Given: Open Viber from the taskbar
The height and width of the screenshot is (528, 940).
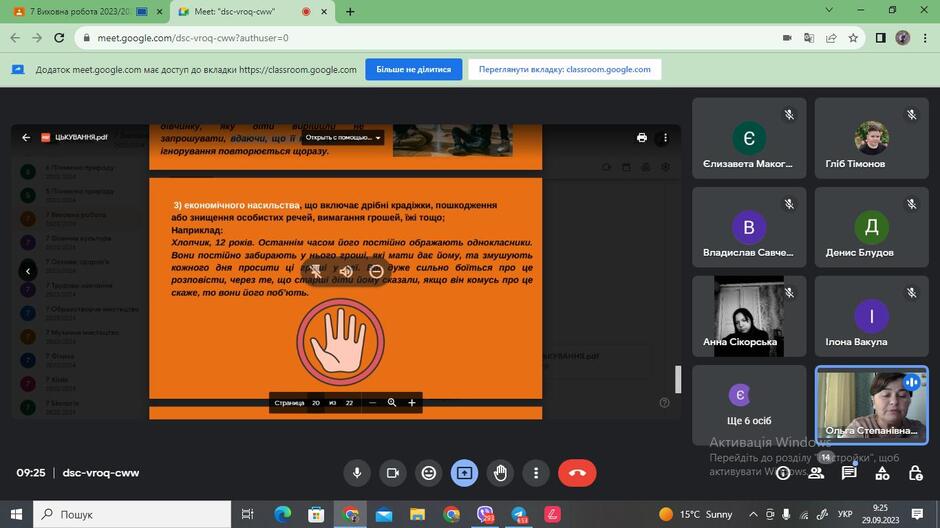Looking at the screenshot, I should click(x=485, y=514).
